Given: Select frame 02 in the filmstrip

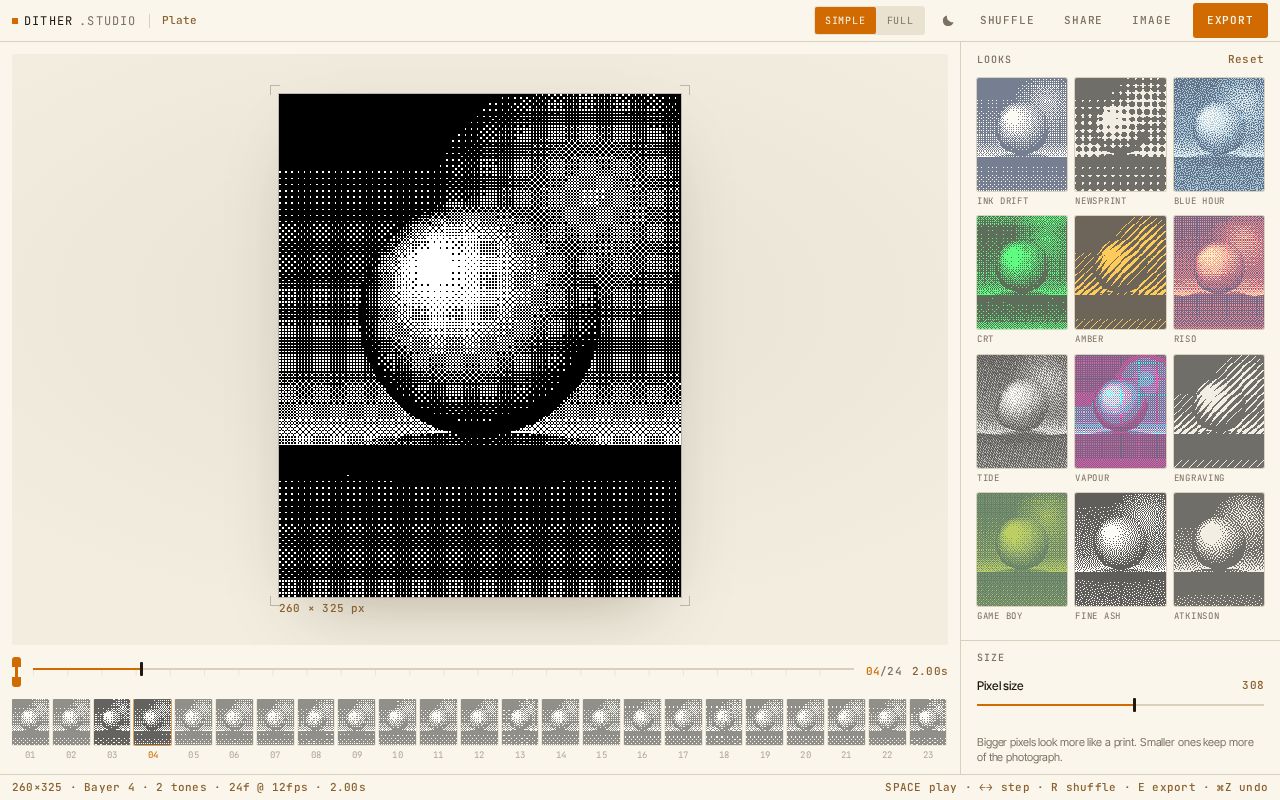Looking at the screenshot, I should click(71, 722).
